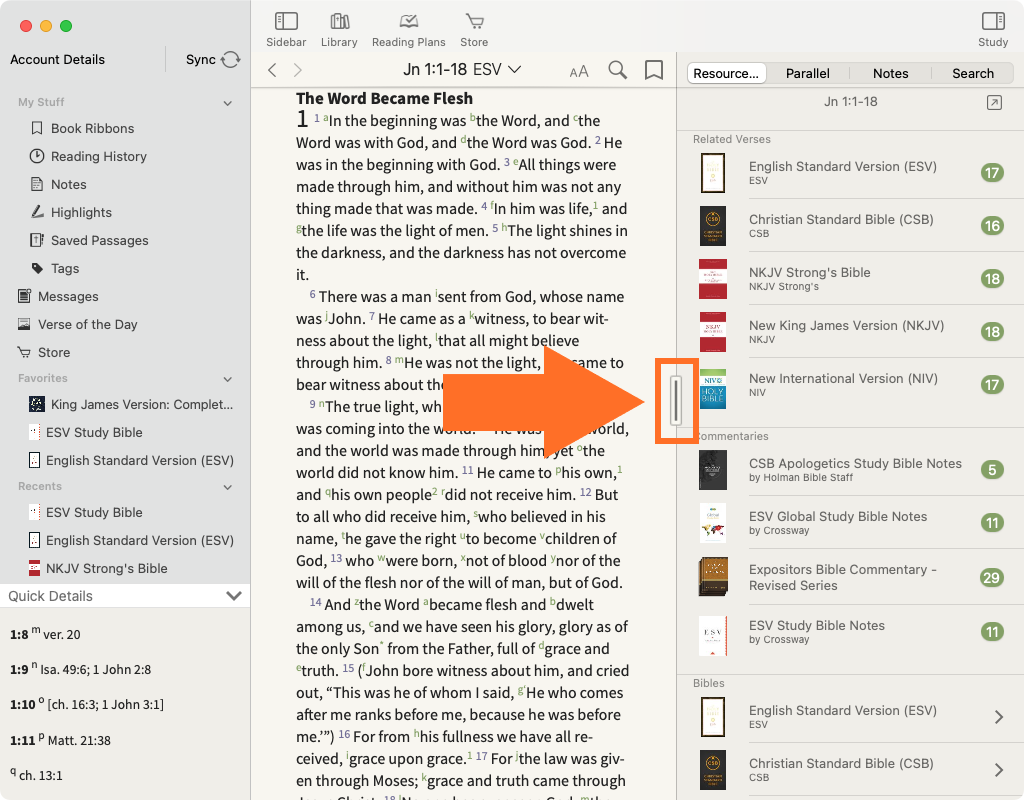Open Reading Plans icon
Image resolution: width=1024 pixels, height=800 pixels.
pos(408,29)
